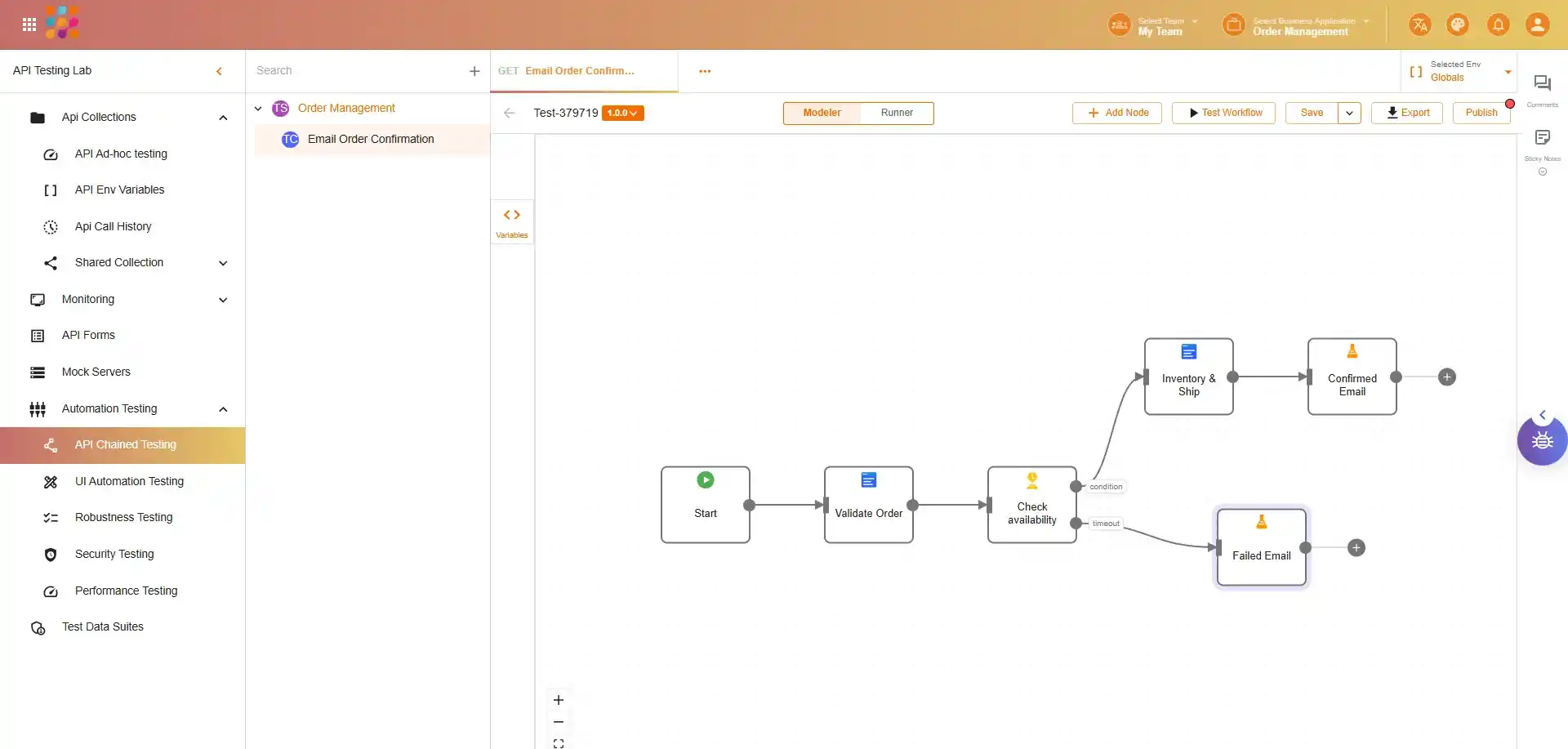Open the notifications bell icon
Viewport: 1568px width, 749px height.
[1498, 25]
